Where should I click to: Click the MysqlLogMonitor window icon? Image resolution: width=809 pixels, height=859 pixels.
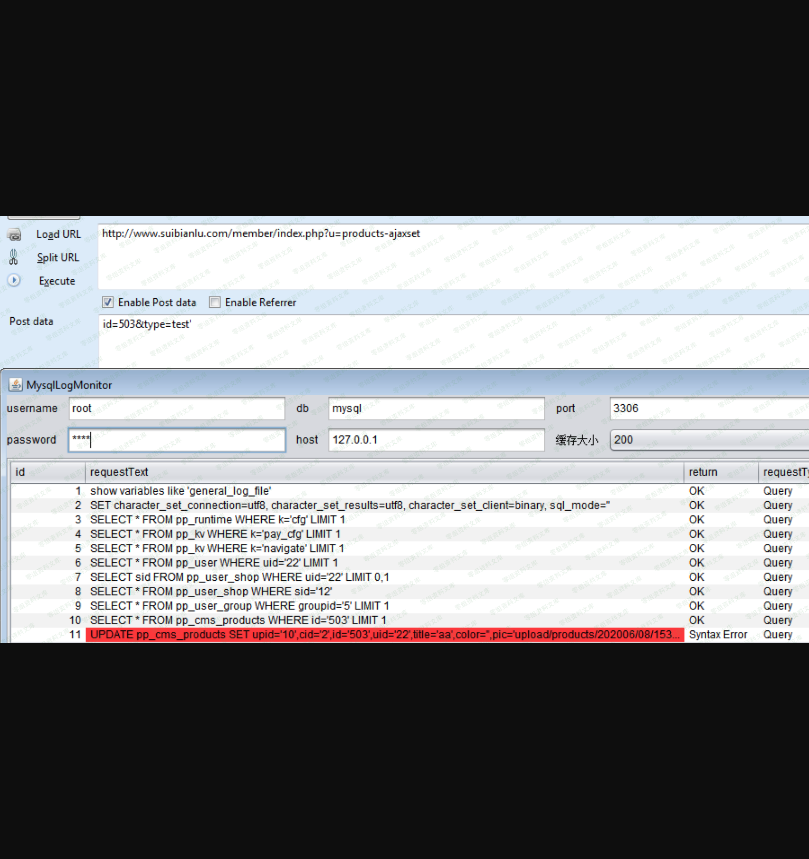(x=15, y=385)
